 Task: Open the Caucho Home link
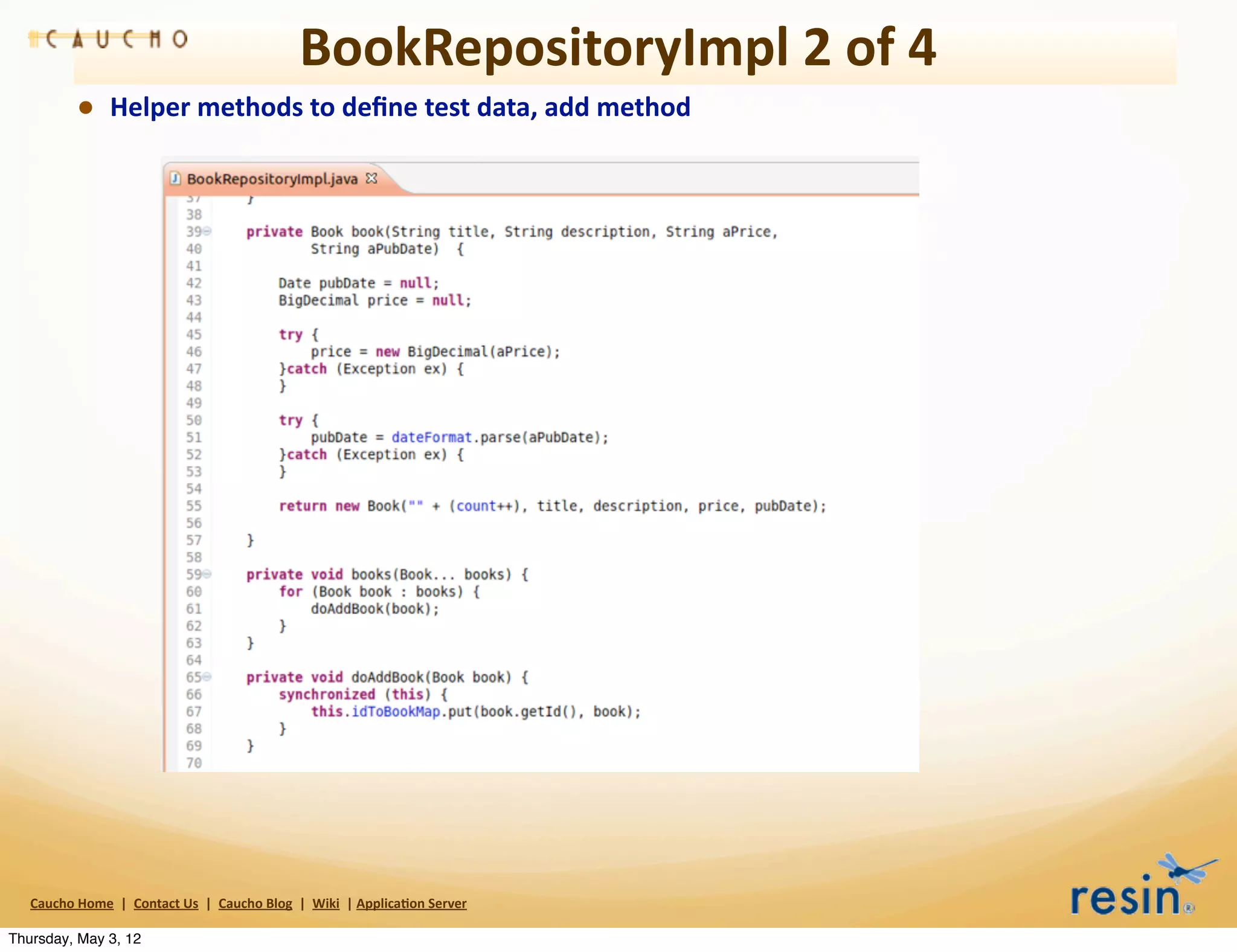tap(72, 903)
